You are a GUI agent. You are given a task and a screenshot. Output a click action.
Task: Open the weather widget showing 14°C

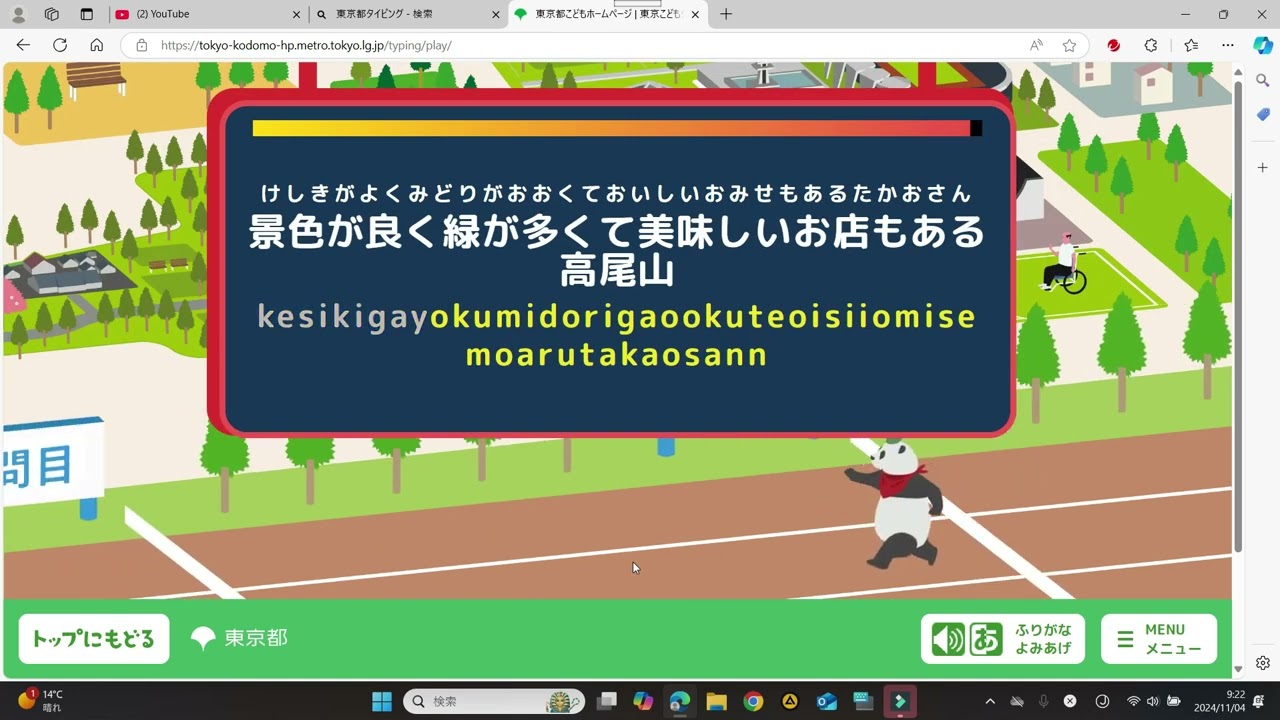[x=41, y=701]
